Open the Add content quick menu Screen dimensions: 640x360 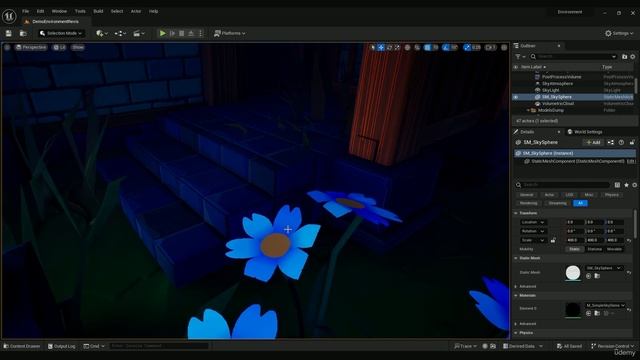[101, 33]
